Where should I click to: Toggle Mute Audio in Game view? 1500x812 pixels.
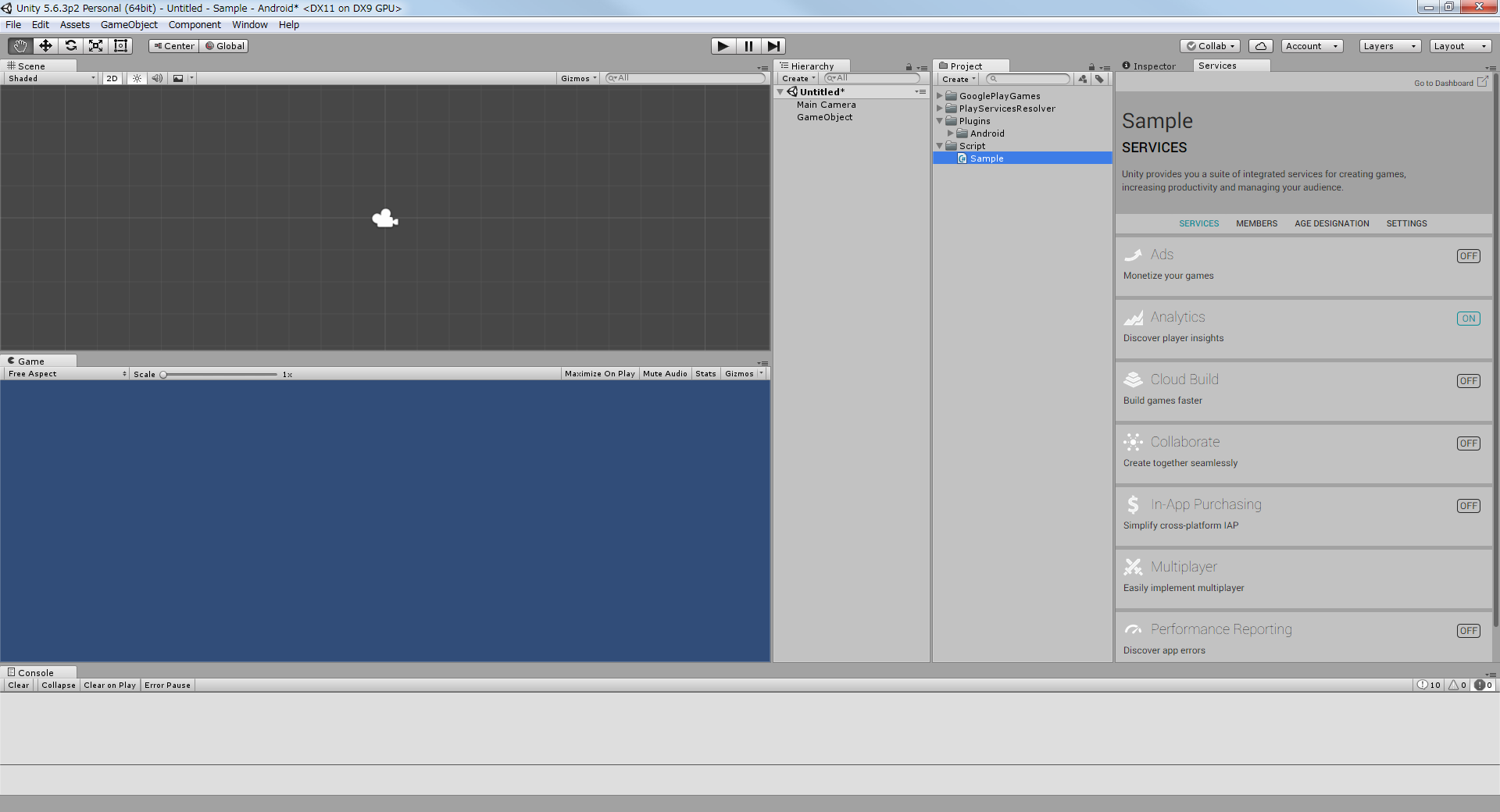(x=665, y=373)
